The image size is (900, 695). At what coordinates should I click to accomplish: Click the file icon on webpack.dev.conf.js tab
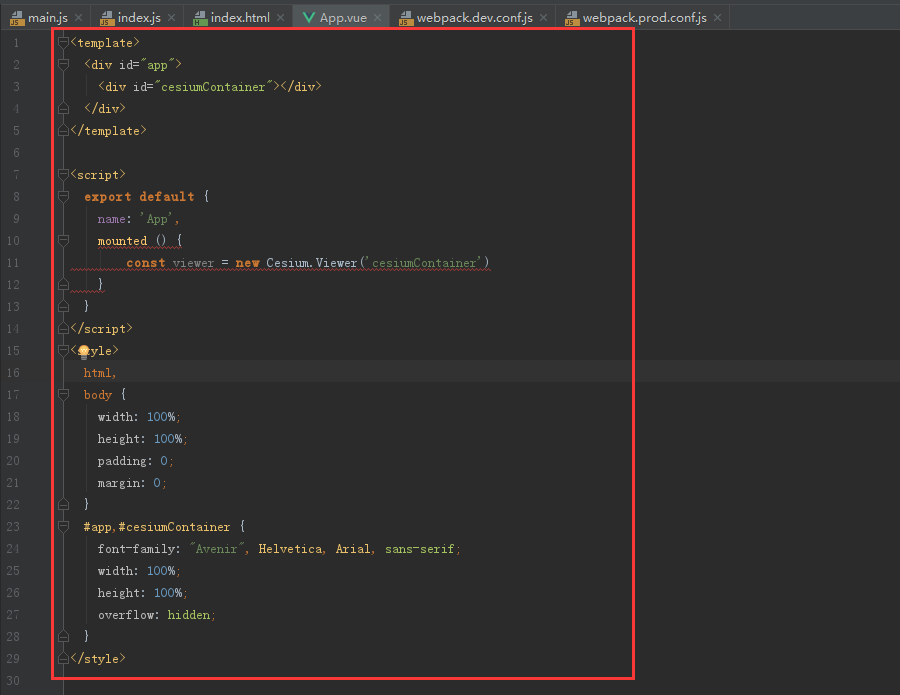point(404,17)
